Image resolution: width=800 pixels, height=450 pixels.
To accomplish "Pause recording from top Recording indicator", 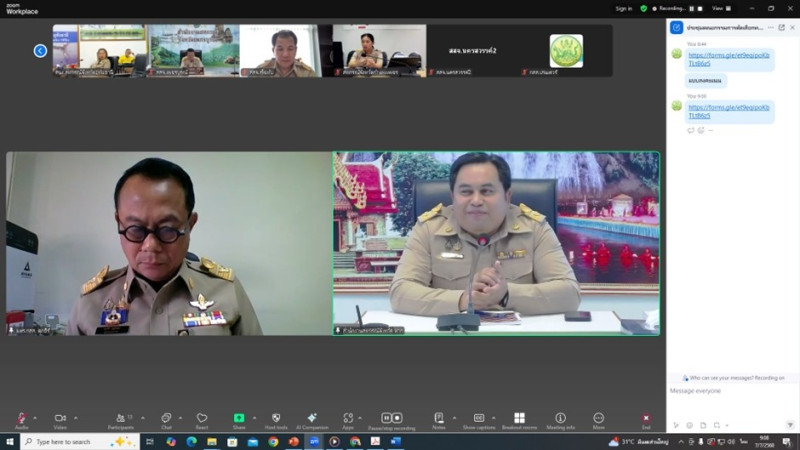I will 692,8.
